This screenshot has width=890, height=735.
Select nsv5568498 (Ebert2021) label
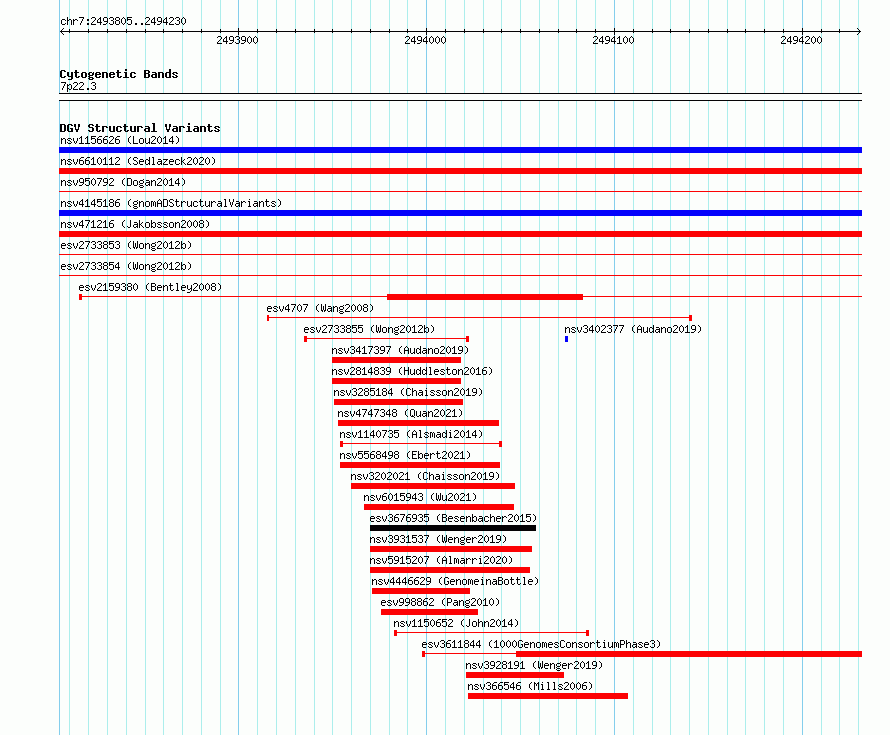405,455
